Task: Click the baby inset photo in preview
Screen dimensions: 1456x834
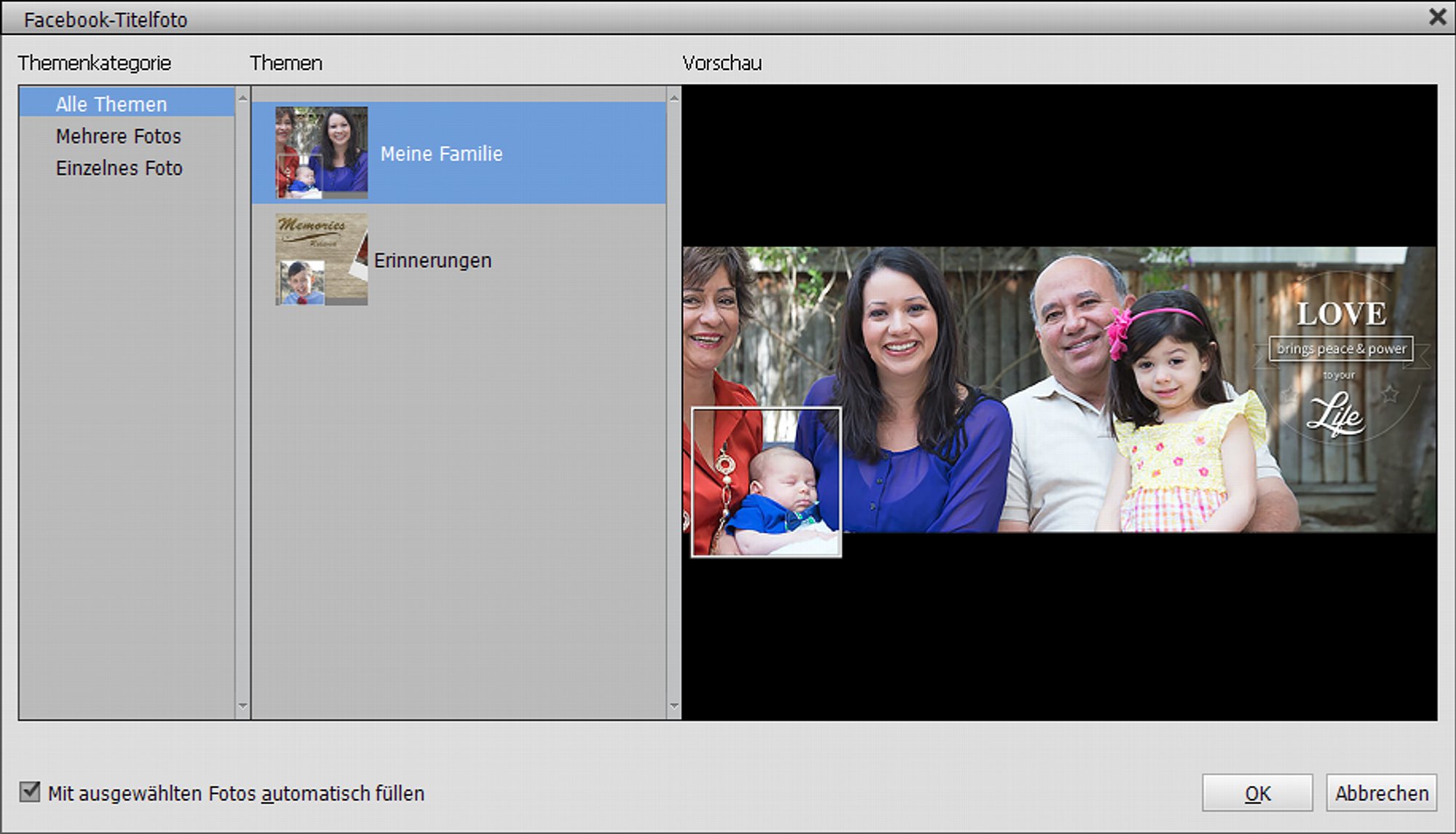Action: coord(766,482)
